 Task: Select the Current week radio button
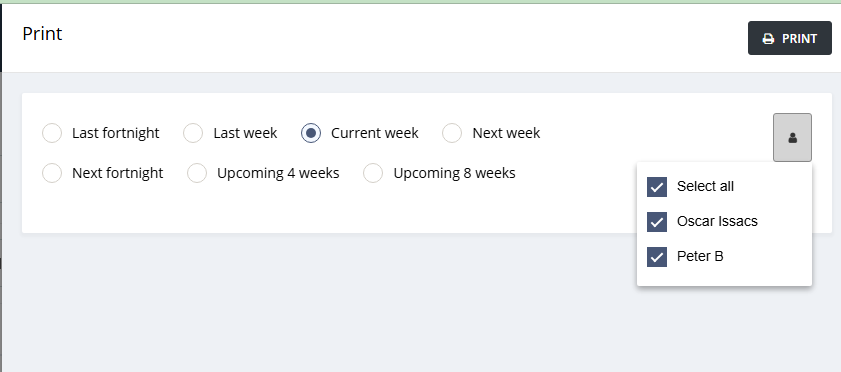coord(311,133)
